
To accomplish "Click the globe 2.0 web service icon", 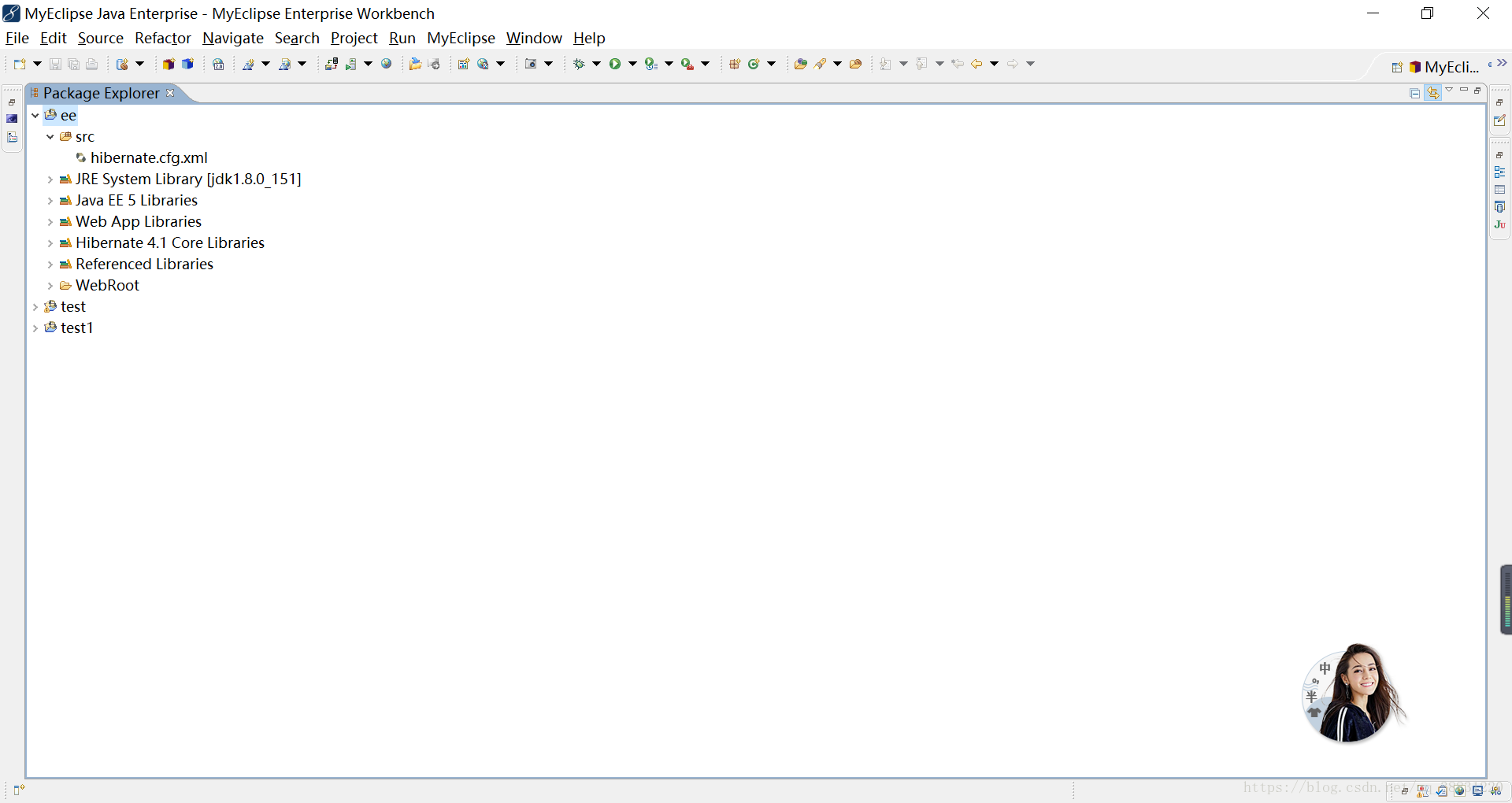I will click(x=219, y=64).
